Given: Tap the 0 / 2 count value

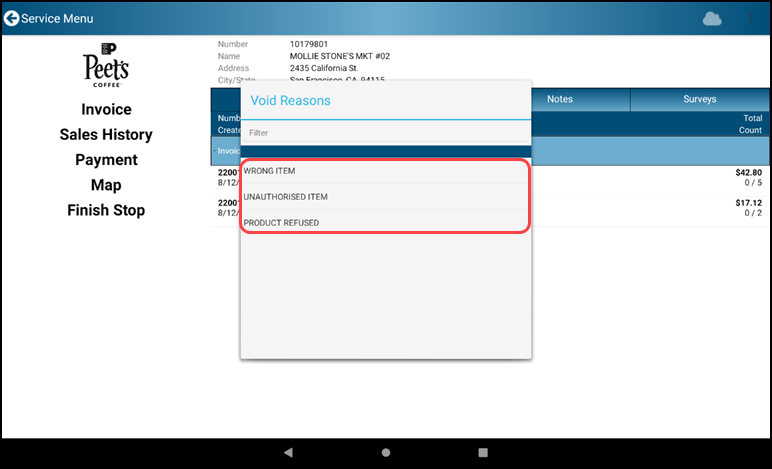Looking at the screenshot, I should click(753, 213).
